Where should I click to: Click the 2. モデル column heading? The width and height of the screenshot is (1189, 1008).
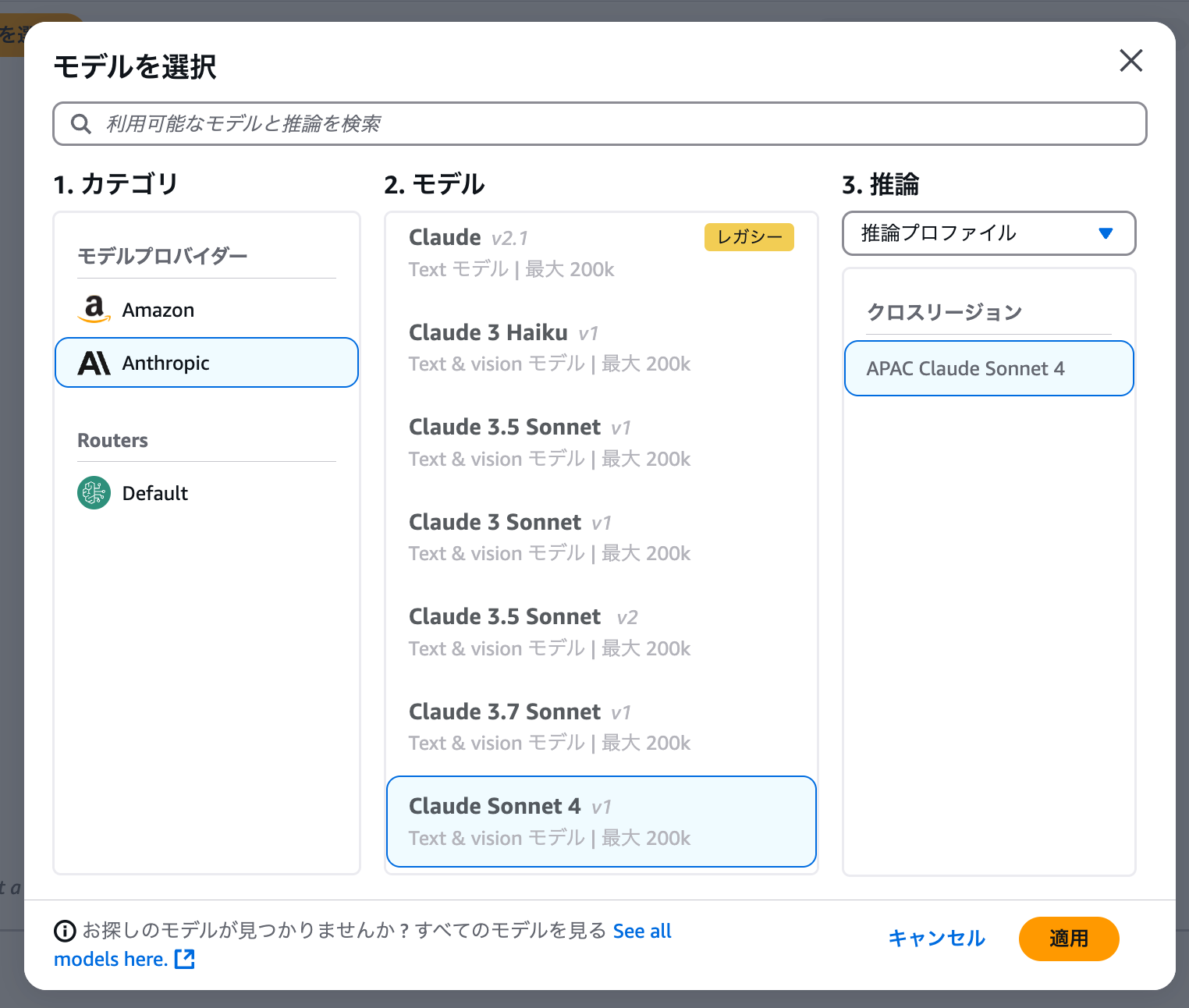click(435, 184)
